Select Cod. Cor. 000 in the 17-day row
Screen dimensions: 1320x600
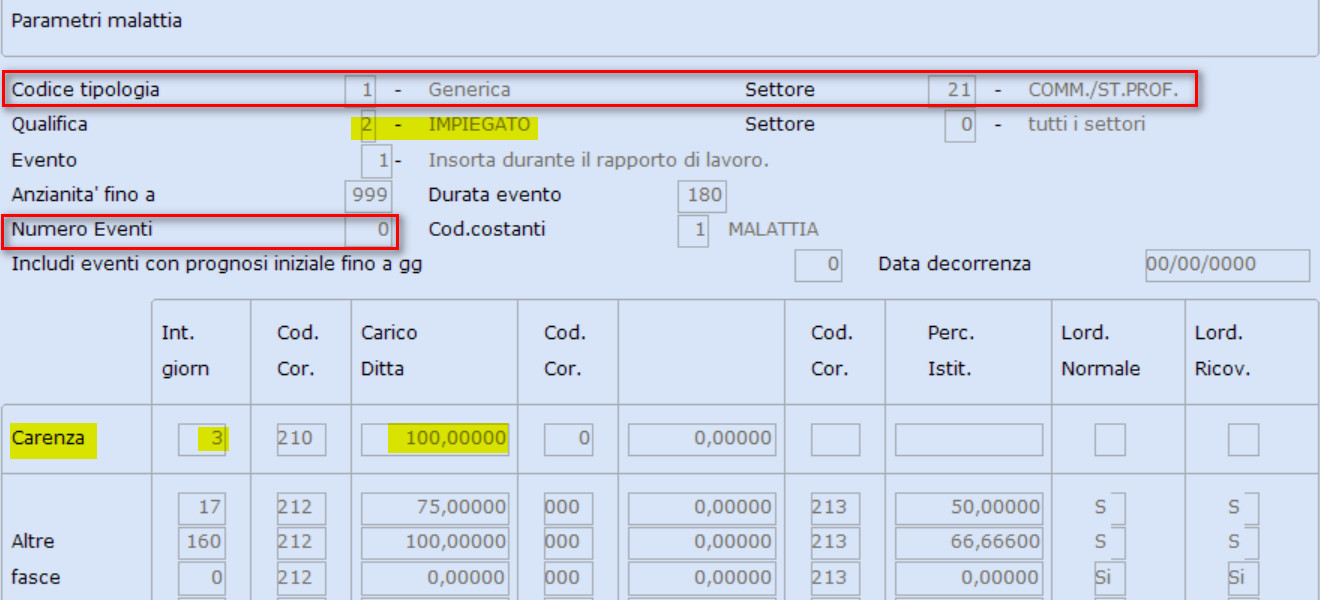point(568,508)
